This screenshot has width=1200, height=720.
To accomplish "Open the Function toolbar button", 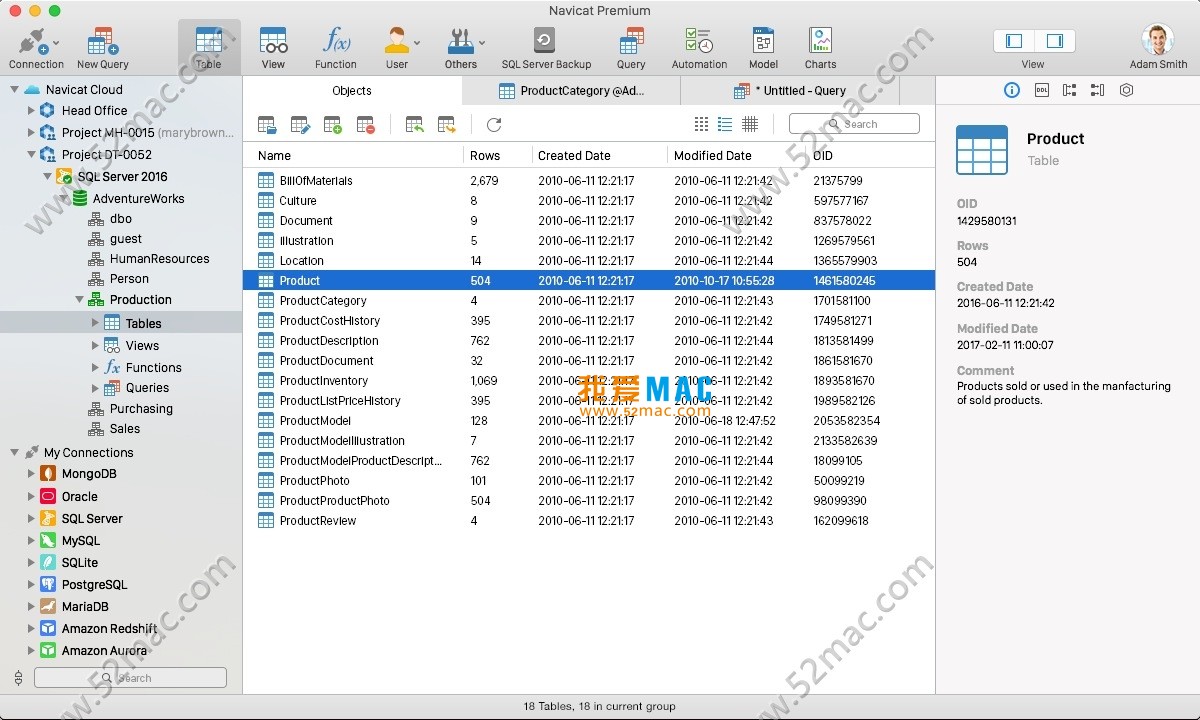I will [336, 48].
